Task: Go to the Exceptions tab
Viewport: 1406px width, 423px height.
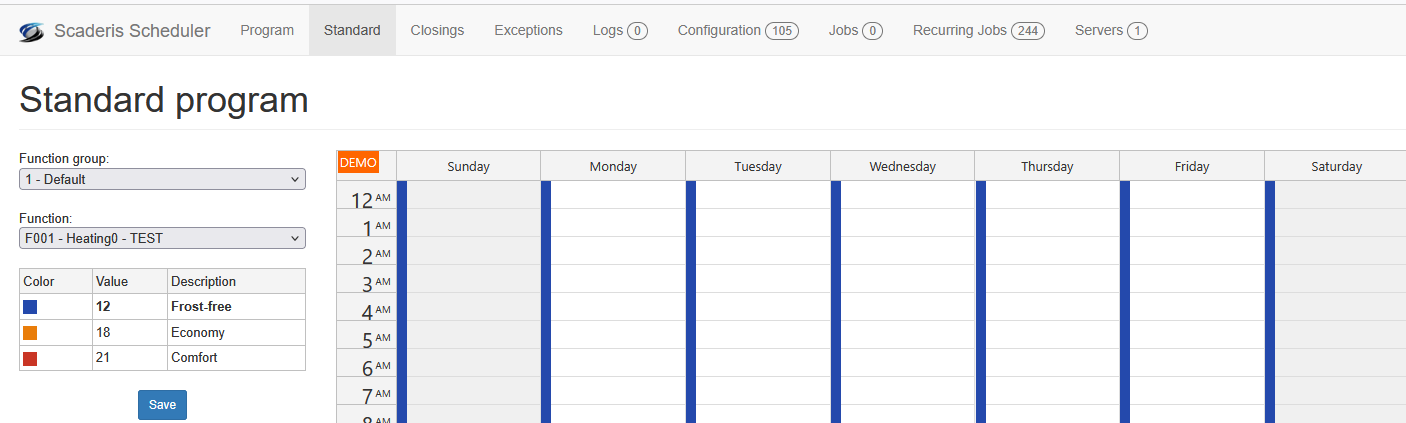Action: 528,30
